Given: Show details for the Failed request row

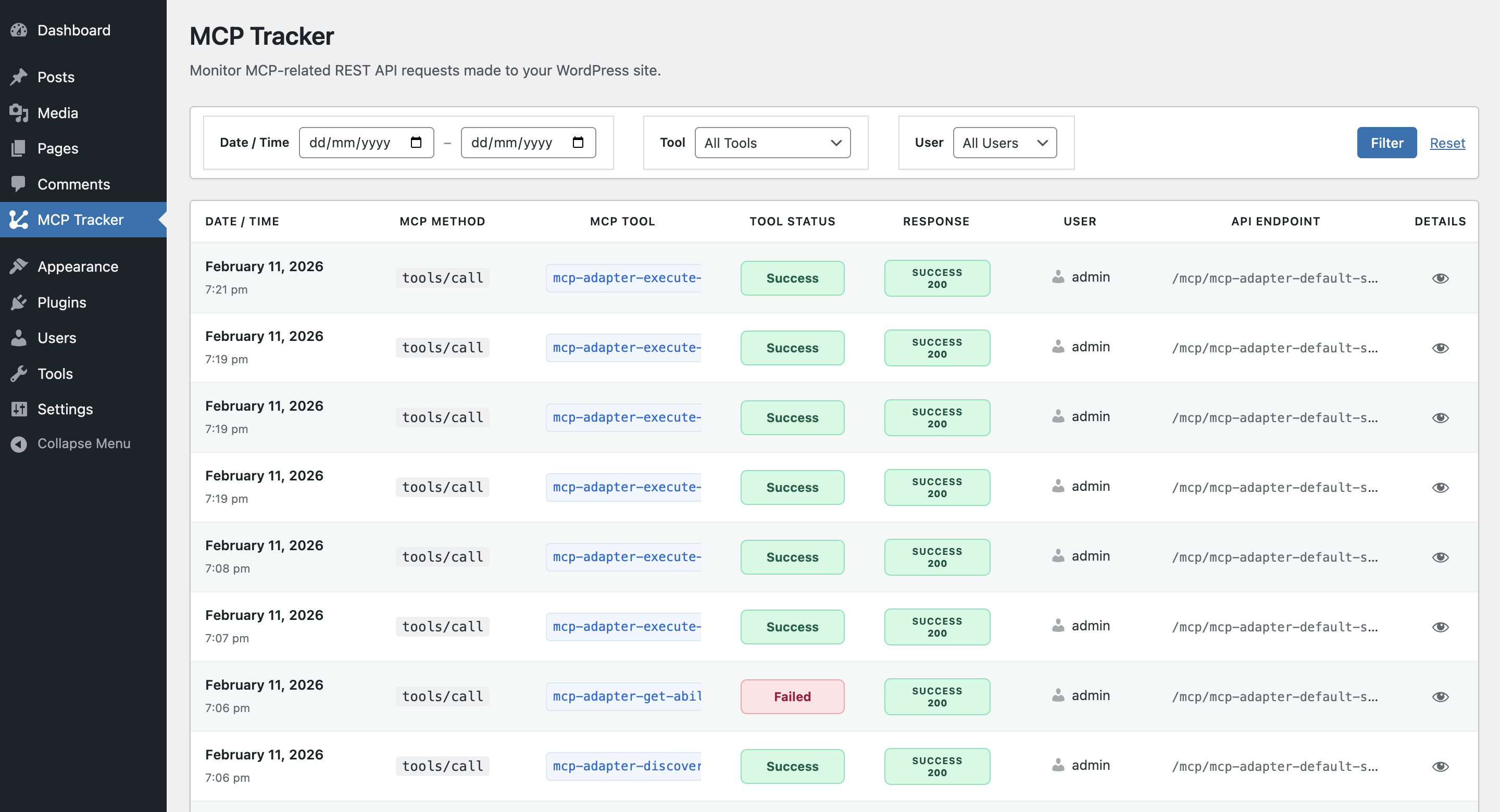Looking at the screenshot, I should coord(1440,697).
